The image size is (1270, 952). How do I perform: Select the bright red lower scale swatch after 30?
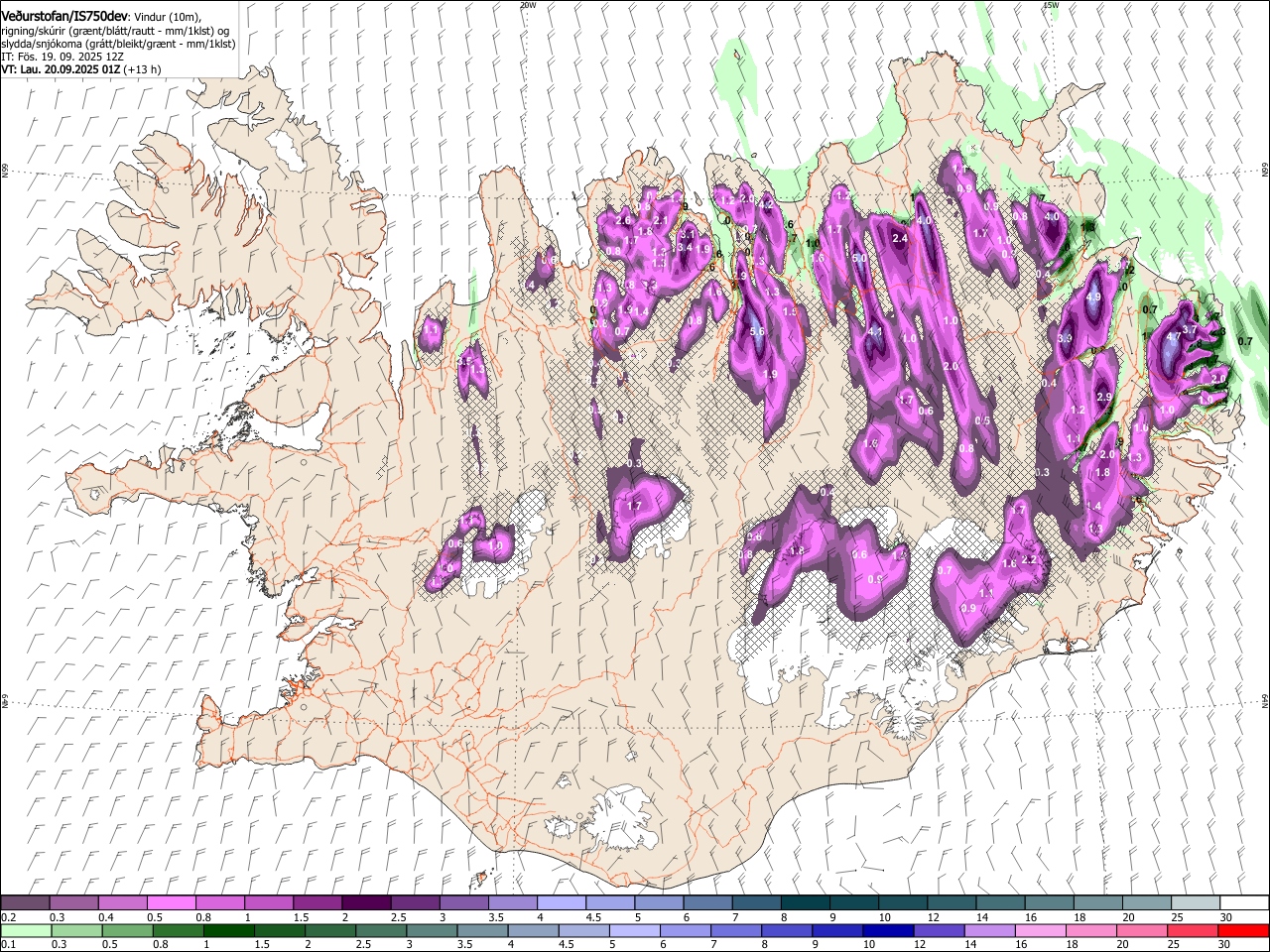click(1244, 930)
